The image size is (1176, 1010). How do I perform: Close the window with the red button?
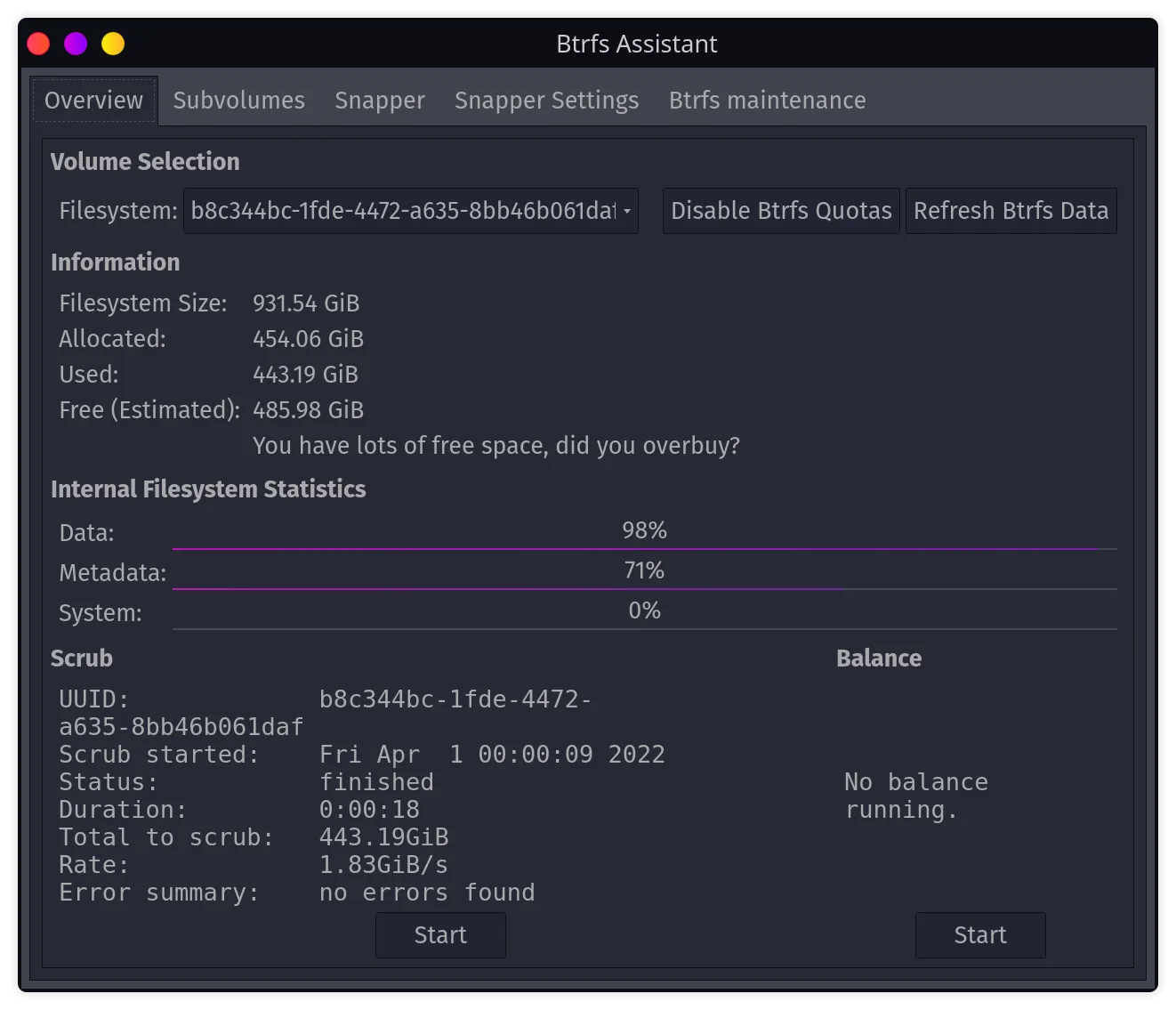pos(38,44)
